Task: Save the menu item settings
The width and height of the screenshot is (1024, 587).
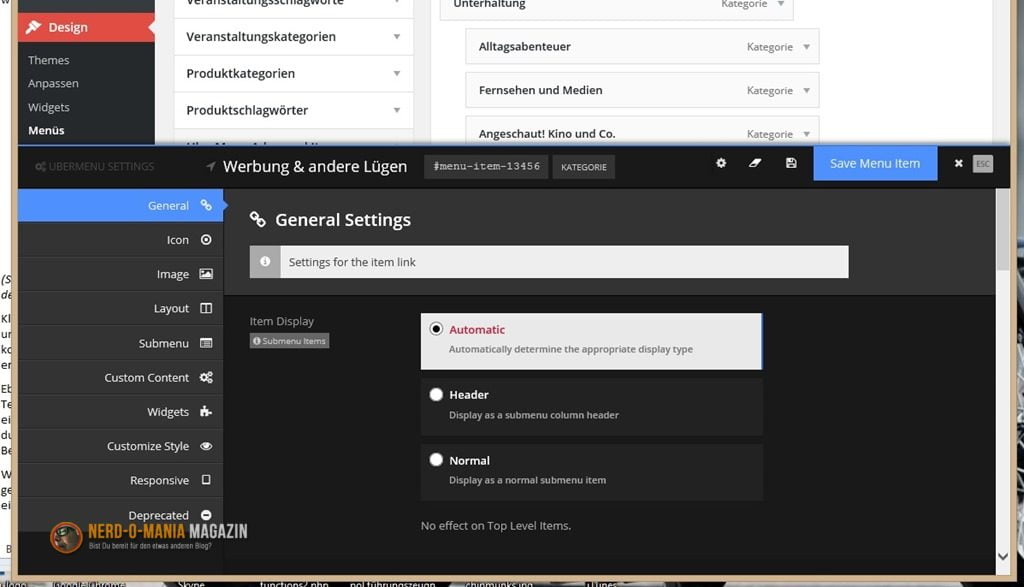Action: 875,163
